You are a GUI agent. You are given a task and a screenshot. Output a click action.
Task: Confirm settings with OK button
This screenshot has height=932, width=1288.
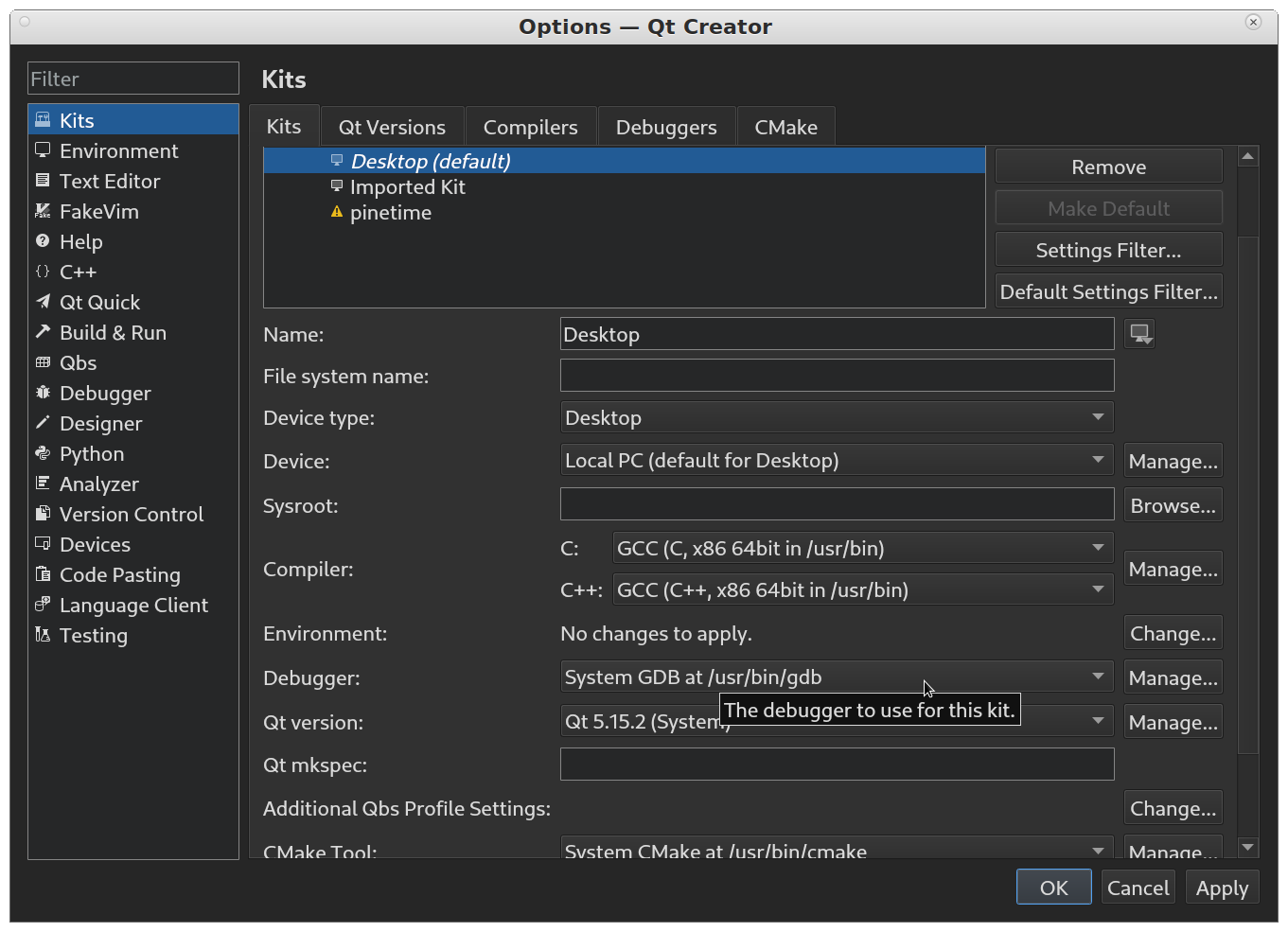pos(1054,888)
